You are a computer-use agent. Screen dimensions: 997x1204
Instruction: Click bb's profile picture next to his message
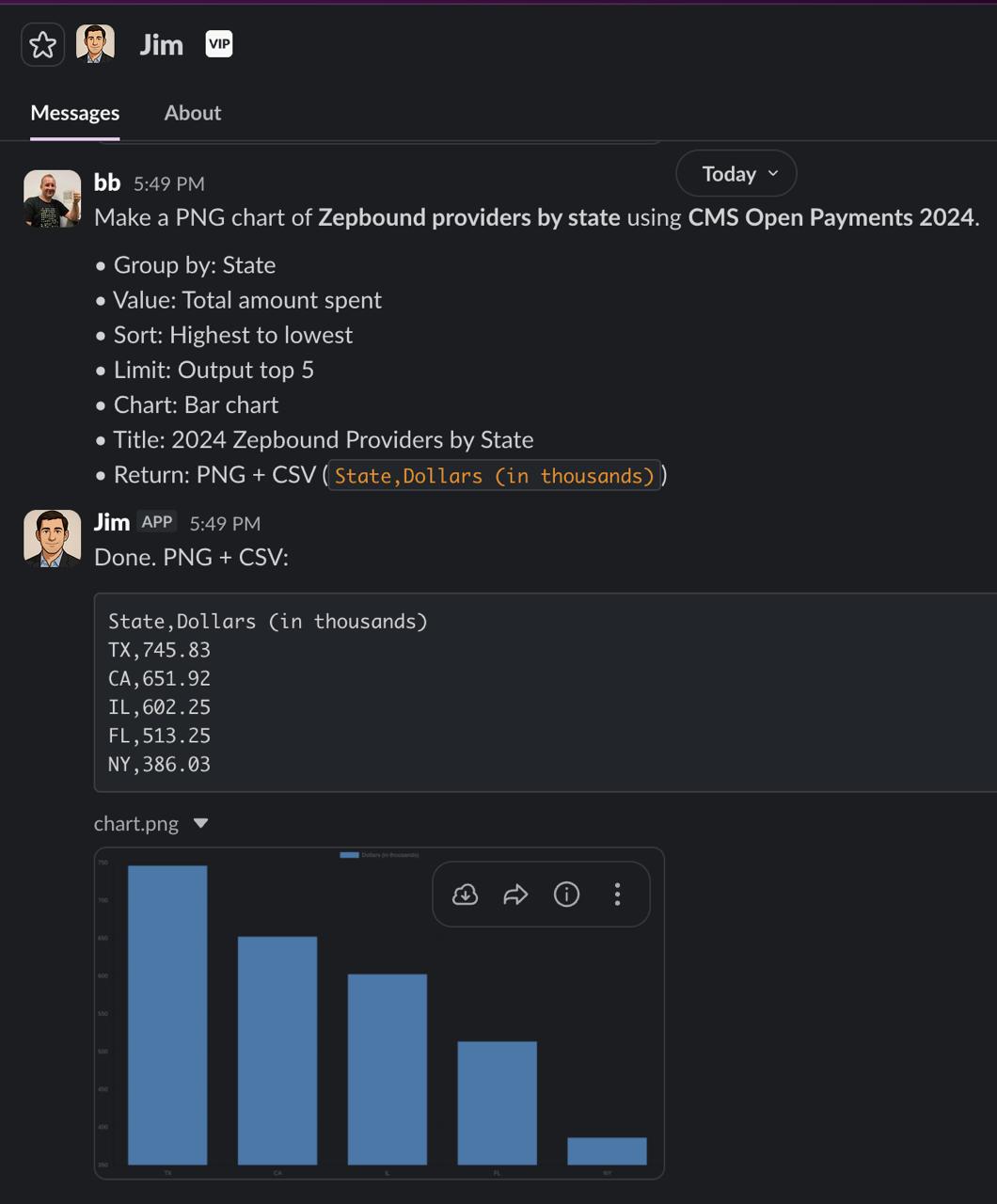click(52, 198)
